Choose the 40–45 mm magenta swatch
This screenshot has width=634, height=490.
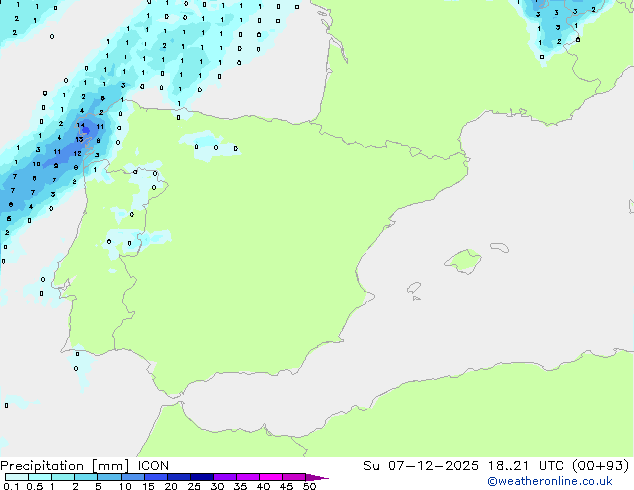pos(271,477)
